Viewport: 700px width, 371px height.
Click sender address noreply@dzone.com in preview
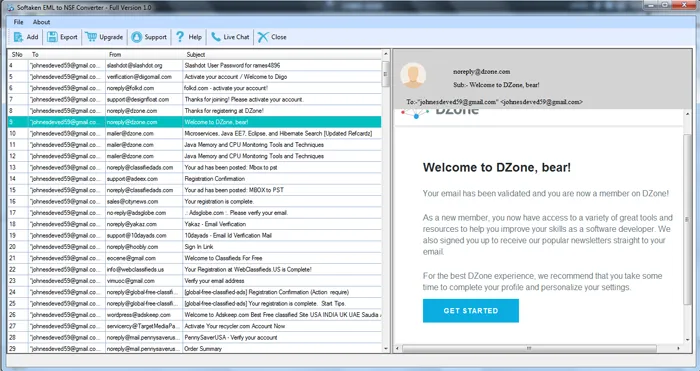[x=481, y=71]
